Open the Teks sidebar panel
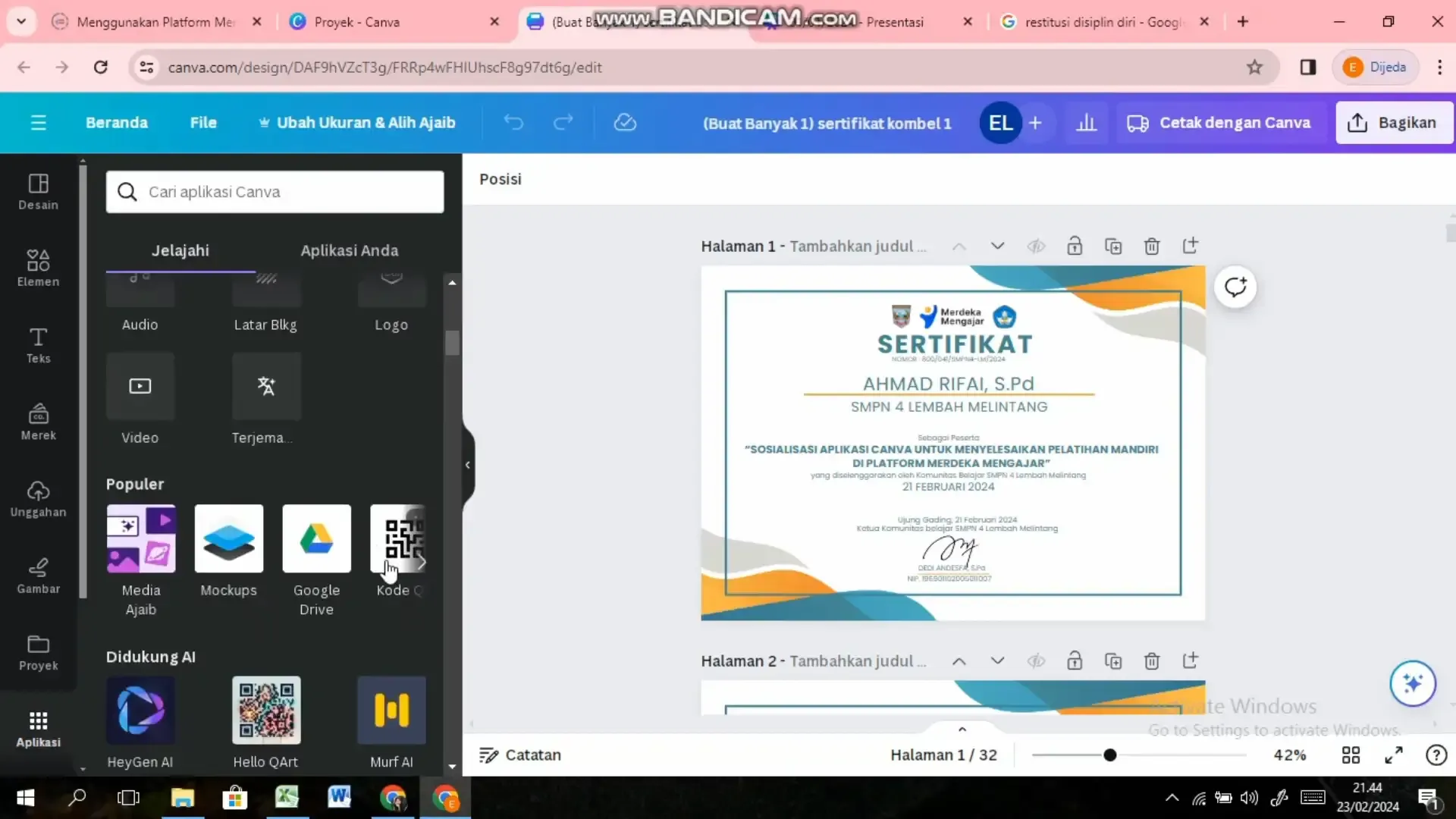 tap(38, 345)
